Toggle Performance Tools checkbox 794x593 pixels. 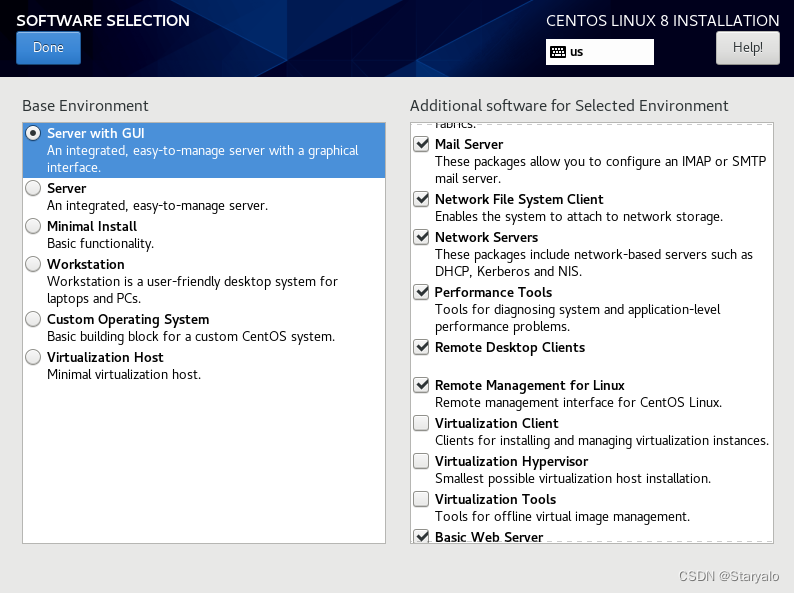tap(421, 292)
